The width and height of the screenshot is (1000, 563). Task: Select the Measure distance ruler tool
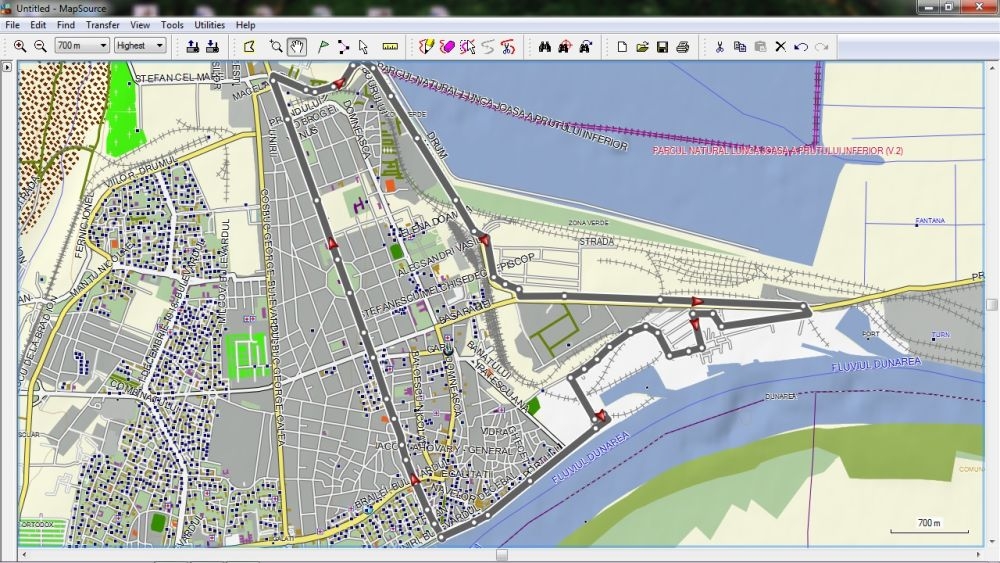(390, 46)
